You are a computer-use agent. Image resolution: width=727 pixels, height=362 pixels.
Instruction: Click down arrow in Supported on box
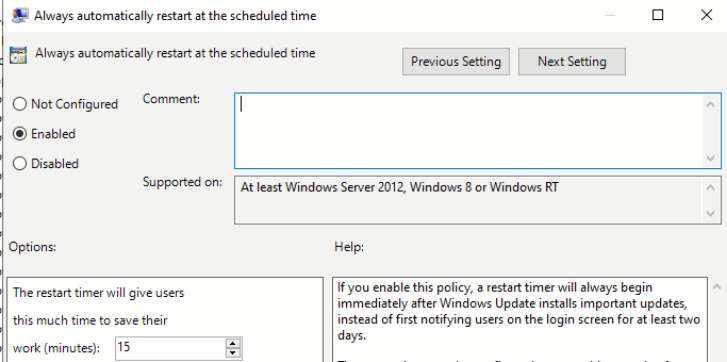pos(710,214)
